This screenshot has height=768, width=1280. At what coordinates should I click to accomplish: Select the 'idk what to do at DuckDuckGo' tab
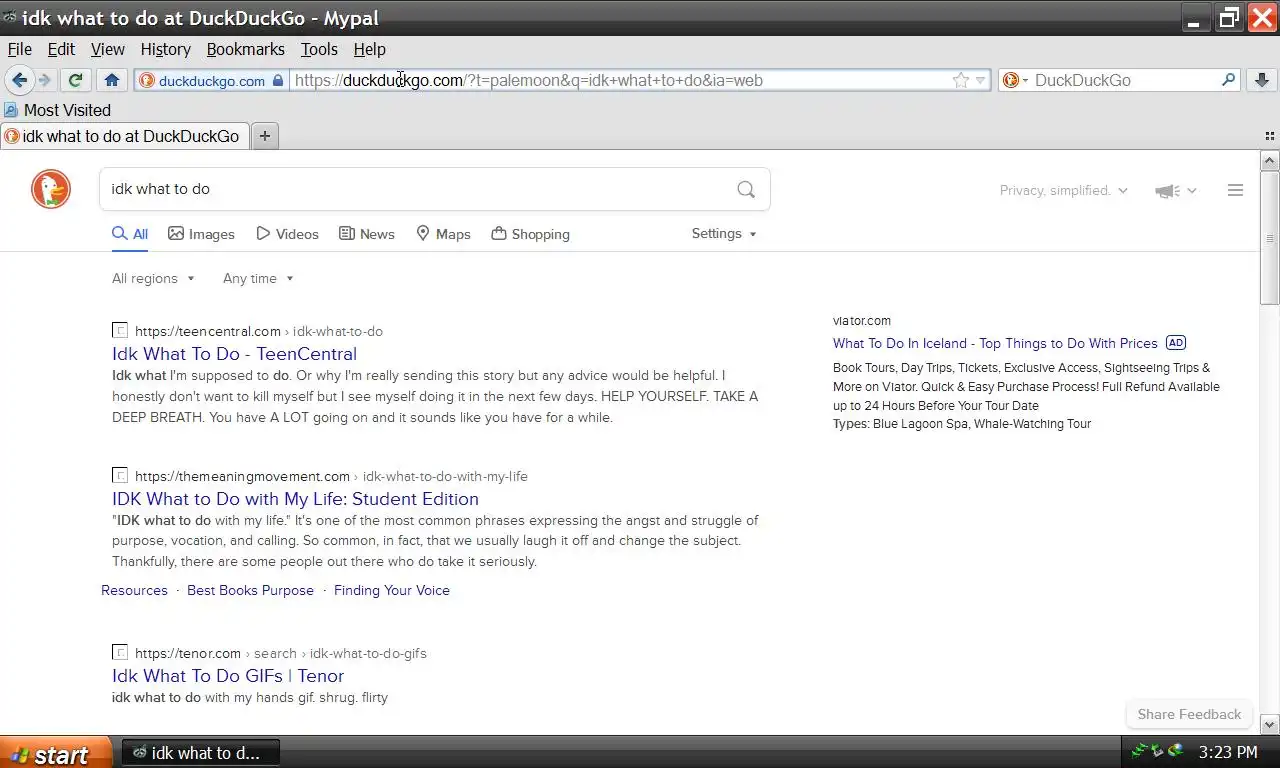(x=124, y=136)
